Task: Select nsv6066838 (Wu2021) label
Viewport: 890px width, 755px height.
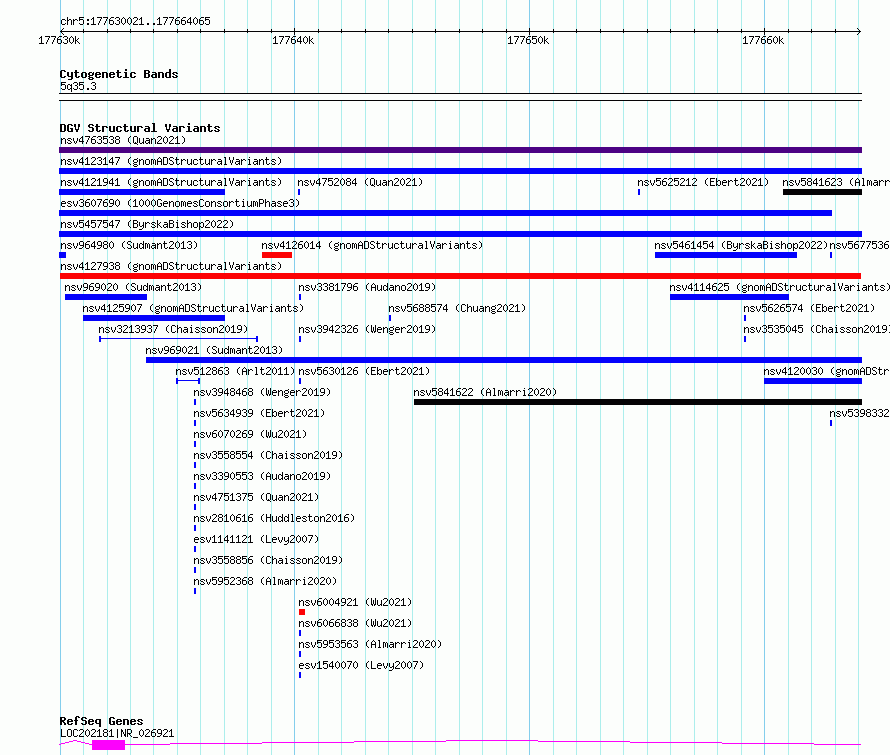Action: point(355,623)
